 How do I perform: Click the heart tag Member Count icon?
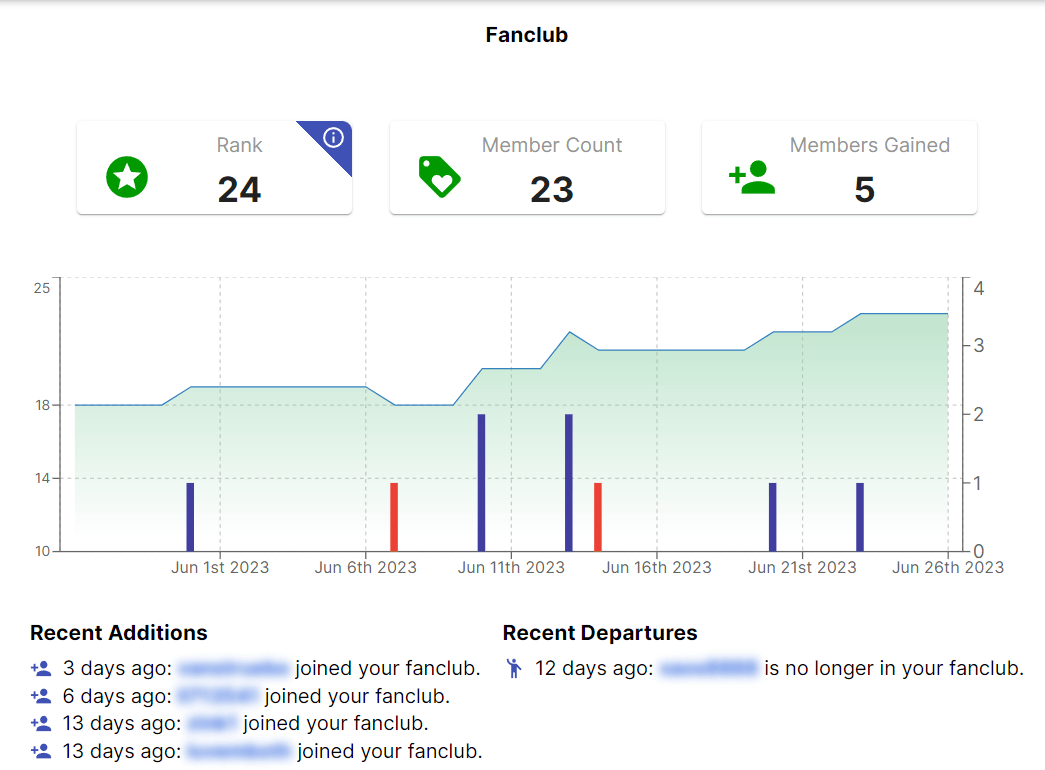[x=439, y=176]
